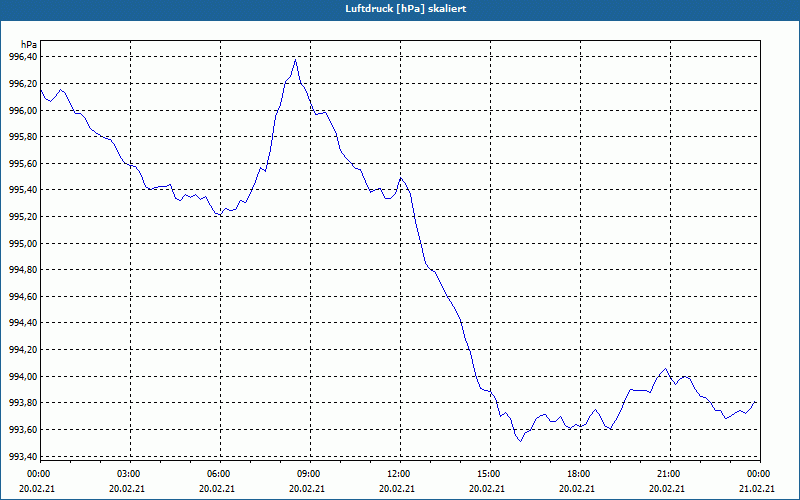Screen dimensions: 800x500
Task: Click the 993,60 y-axis label
Action: (x=23, y=430)
